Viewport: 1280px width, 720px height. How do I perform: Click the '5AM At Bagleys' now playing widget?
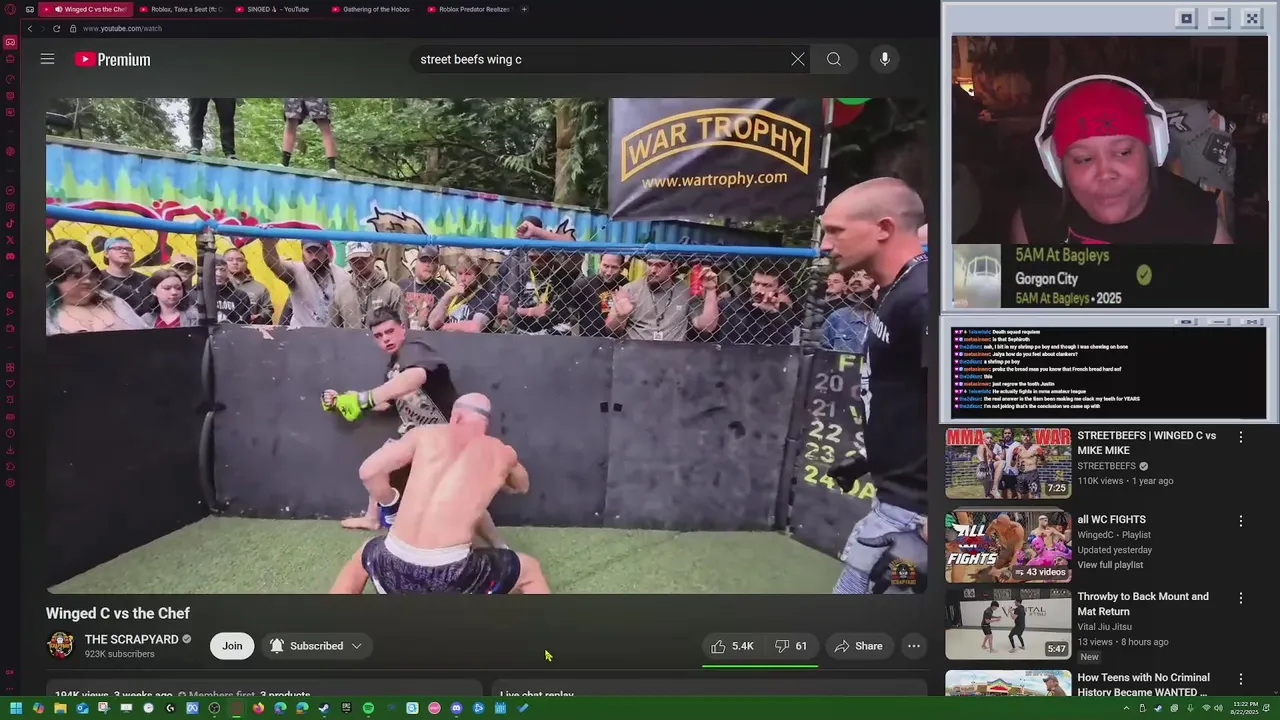tap(1110, 276)
